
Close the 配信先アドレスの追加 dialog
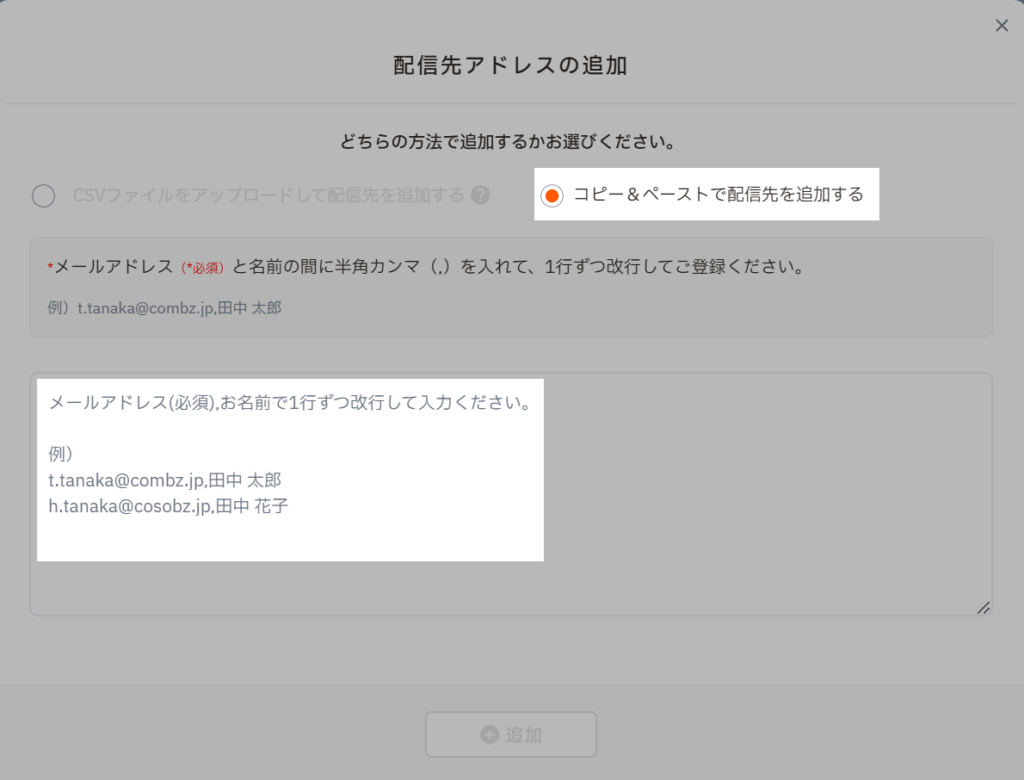click(1001, 26)
